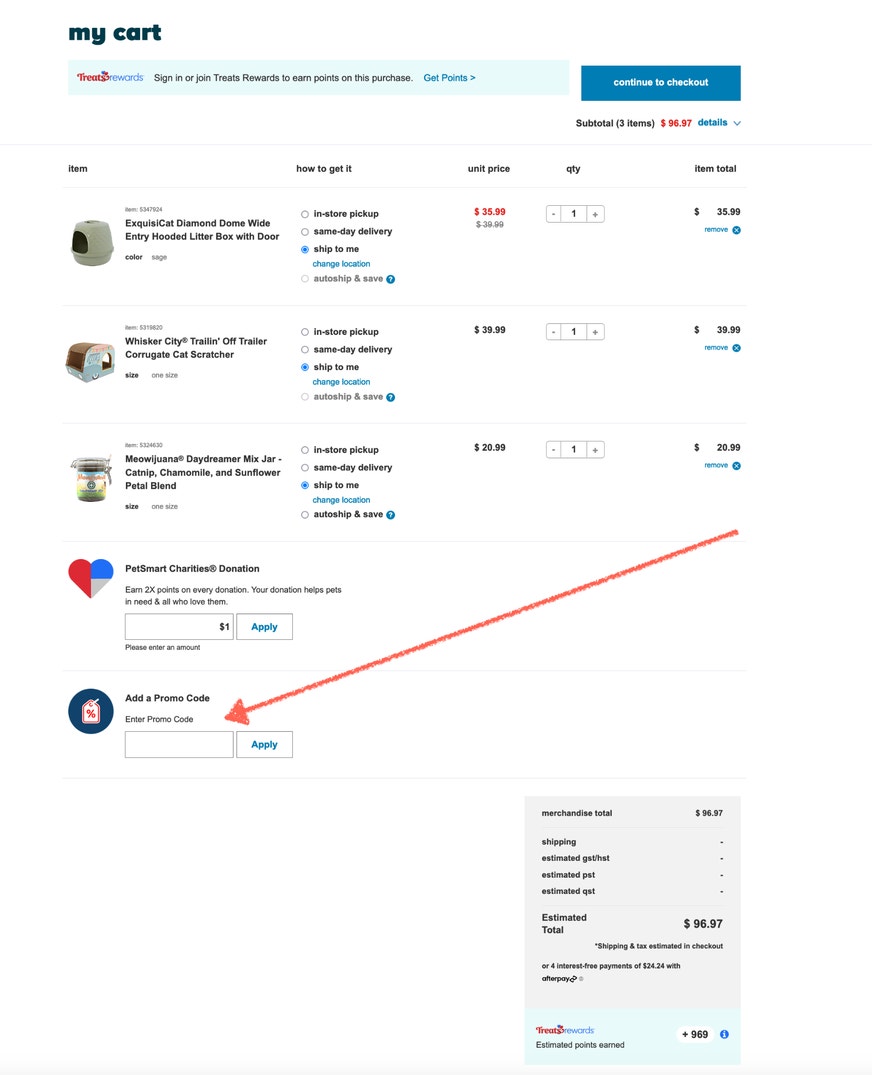Image resolution: width=872 pixels, height=1075 pixels.
Task: Open ExquisiCat Diamond Dome litter box product link
Action: (x=202, y=230)
